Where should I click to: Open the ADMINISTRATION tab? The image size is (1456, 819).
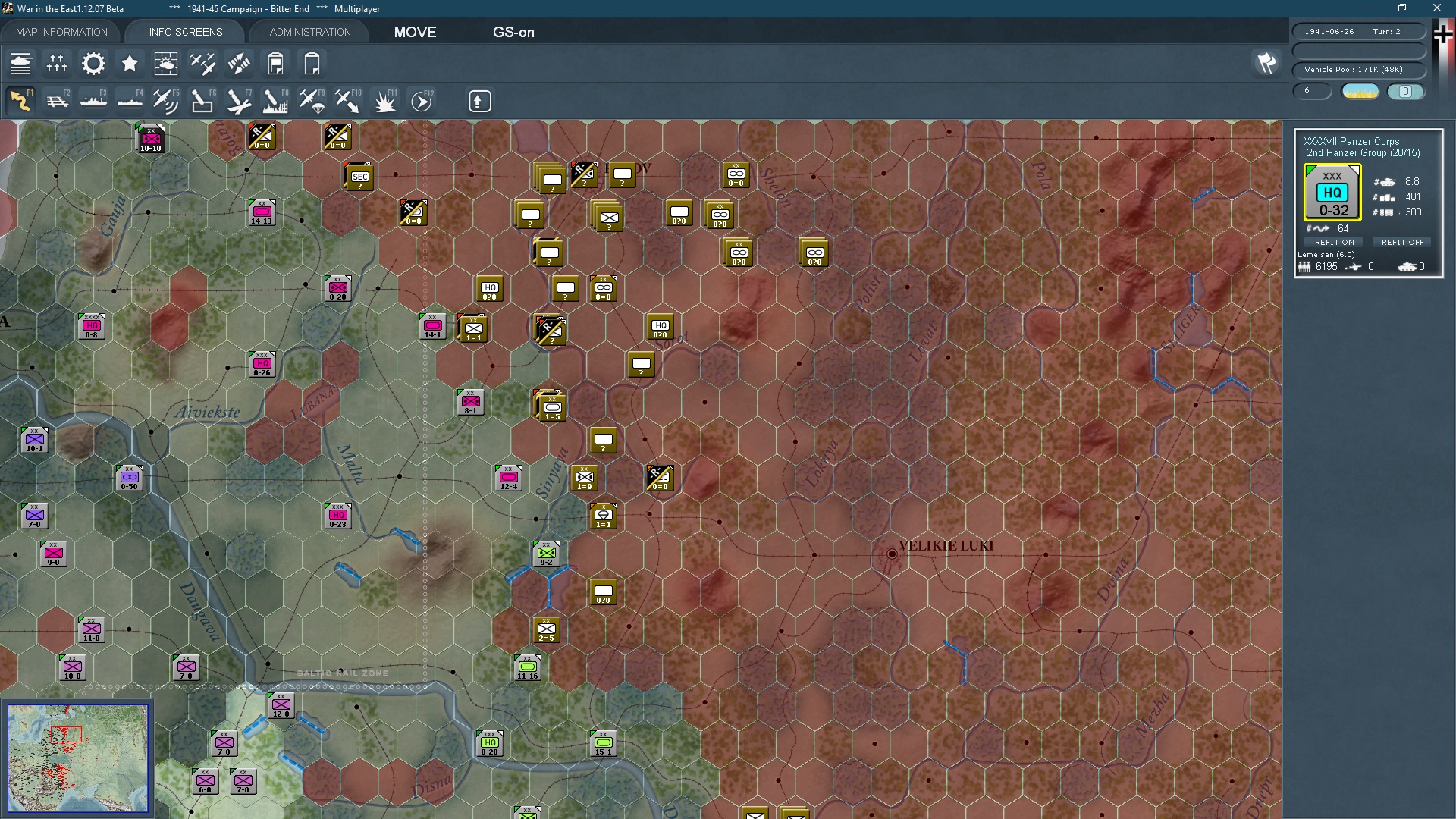310,32
